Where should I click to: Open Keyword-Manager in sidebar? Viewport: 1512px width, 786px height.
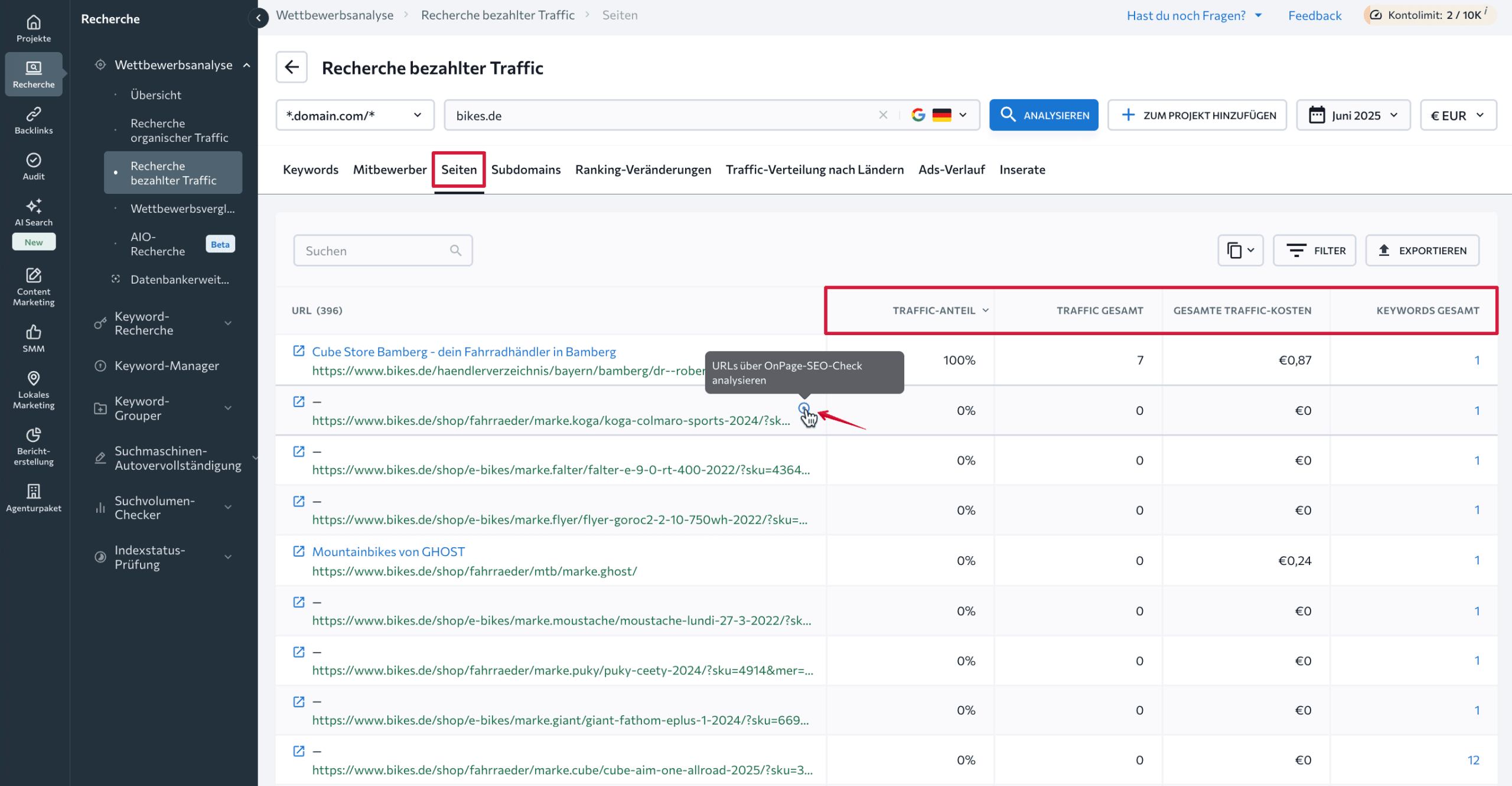[x=167, y=365]
